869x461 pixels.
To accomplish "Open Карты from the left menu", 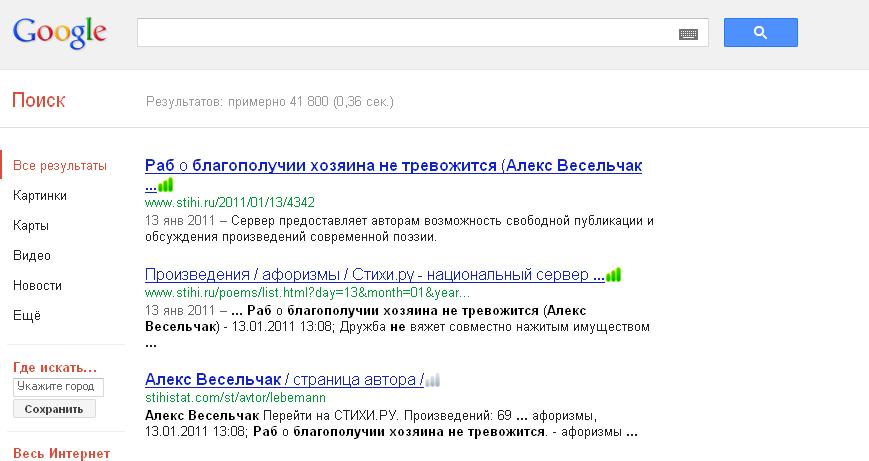I will click(31, 226).
